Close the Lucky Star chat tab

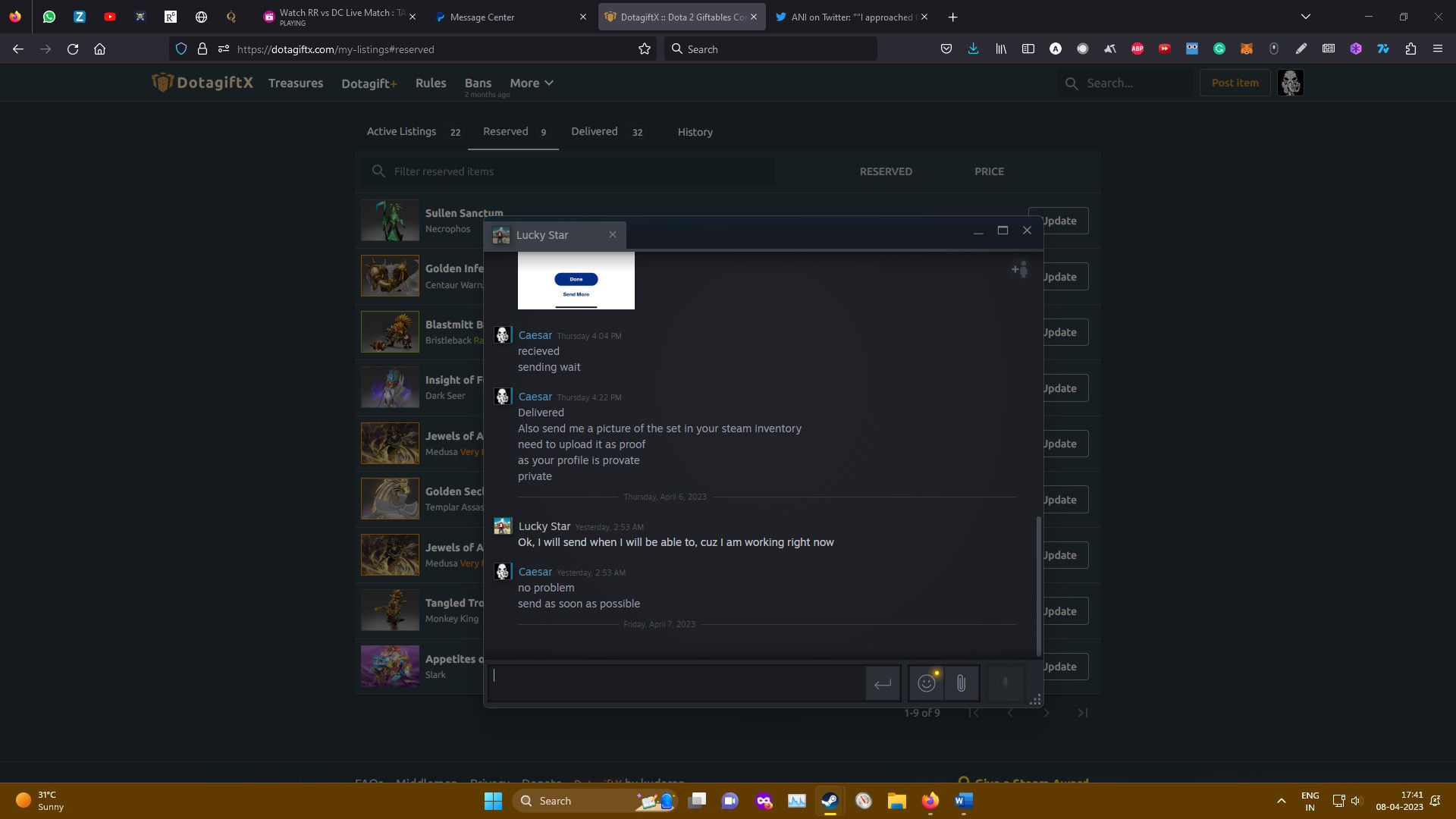613,234
